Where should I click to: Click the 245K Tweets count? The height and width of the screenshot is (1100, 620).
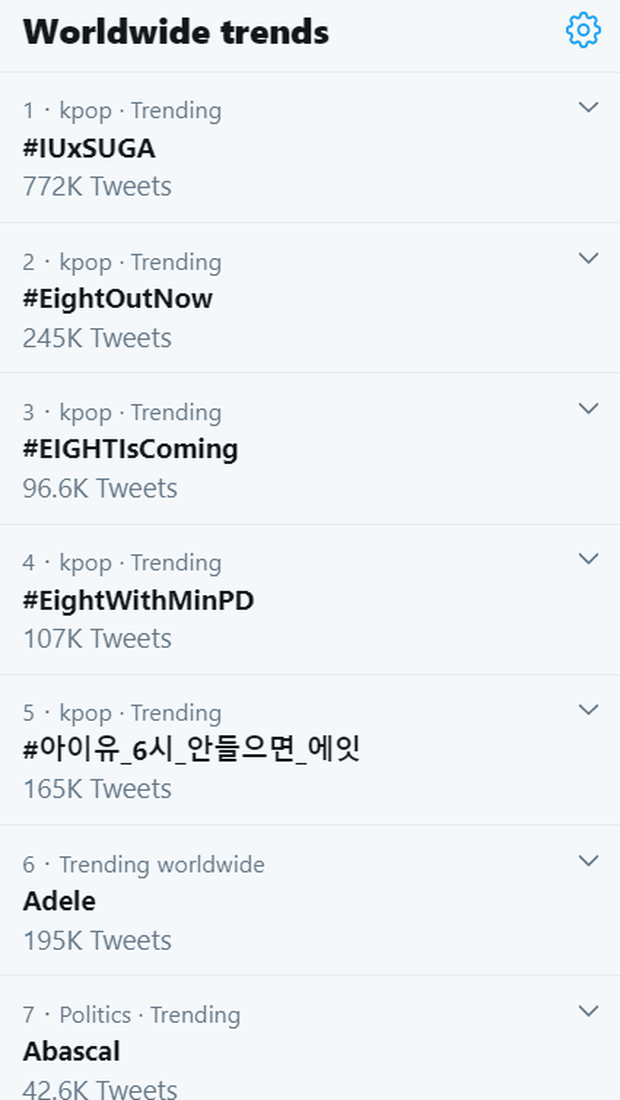pyautogui.click(x=97, y=338)
